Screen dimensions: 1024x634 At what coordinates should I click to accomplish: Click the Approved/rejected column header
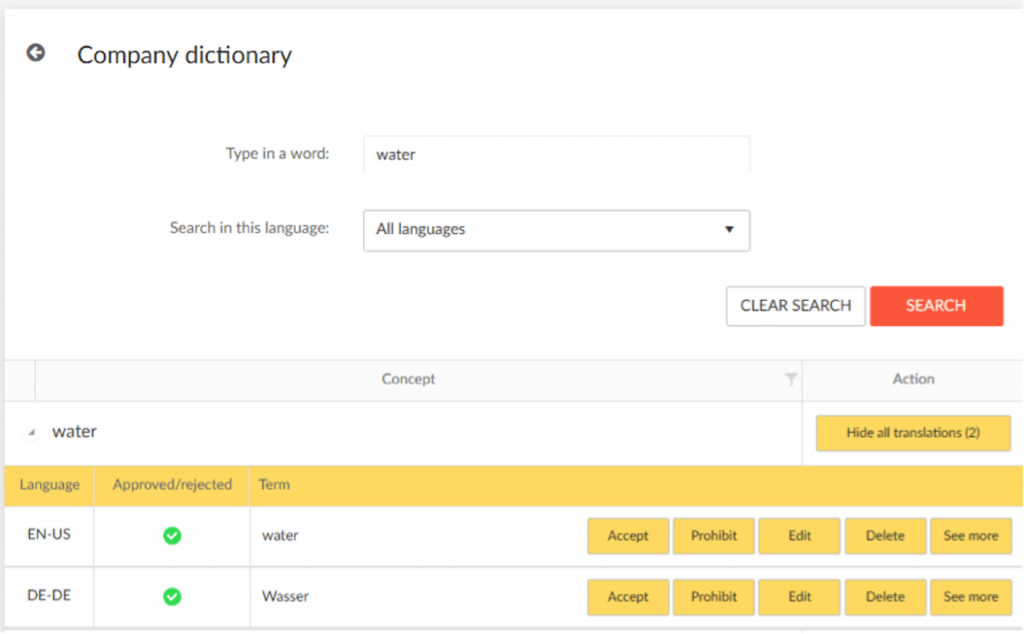click(x=172, y=484)
